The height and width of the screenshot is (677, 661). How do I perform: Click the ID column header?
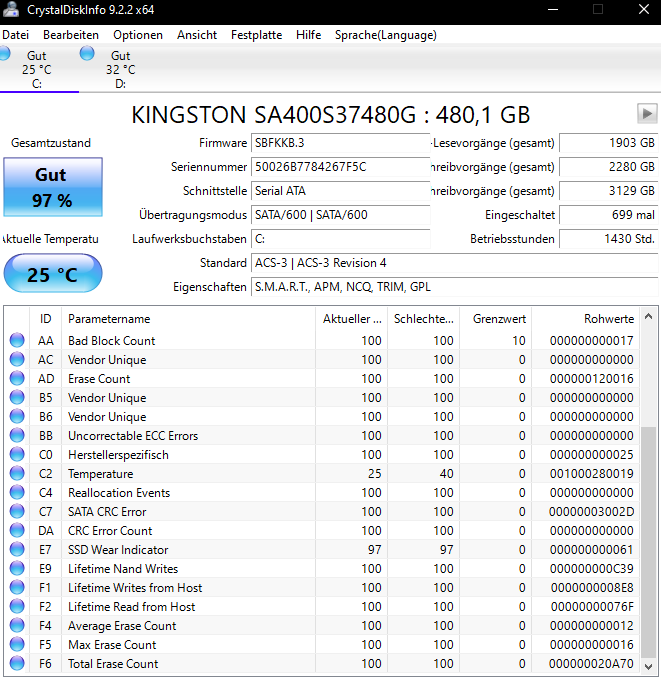point(45,319)
